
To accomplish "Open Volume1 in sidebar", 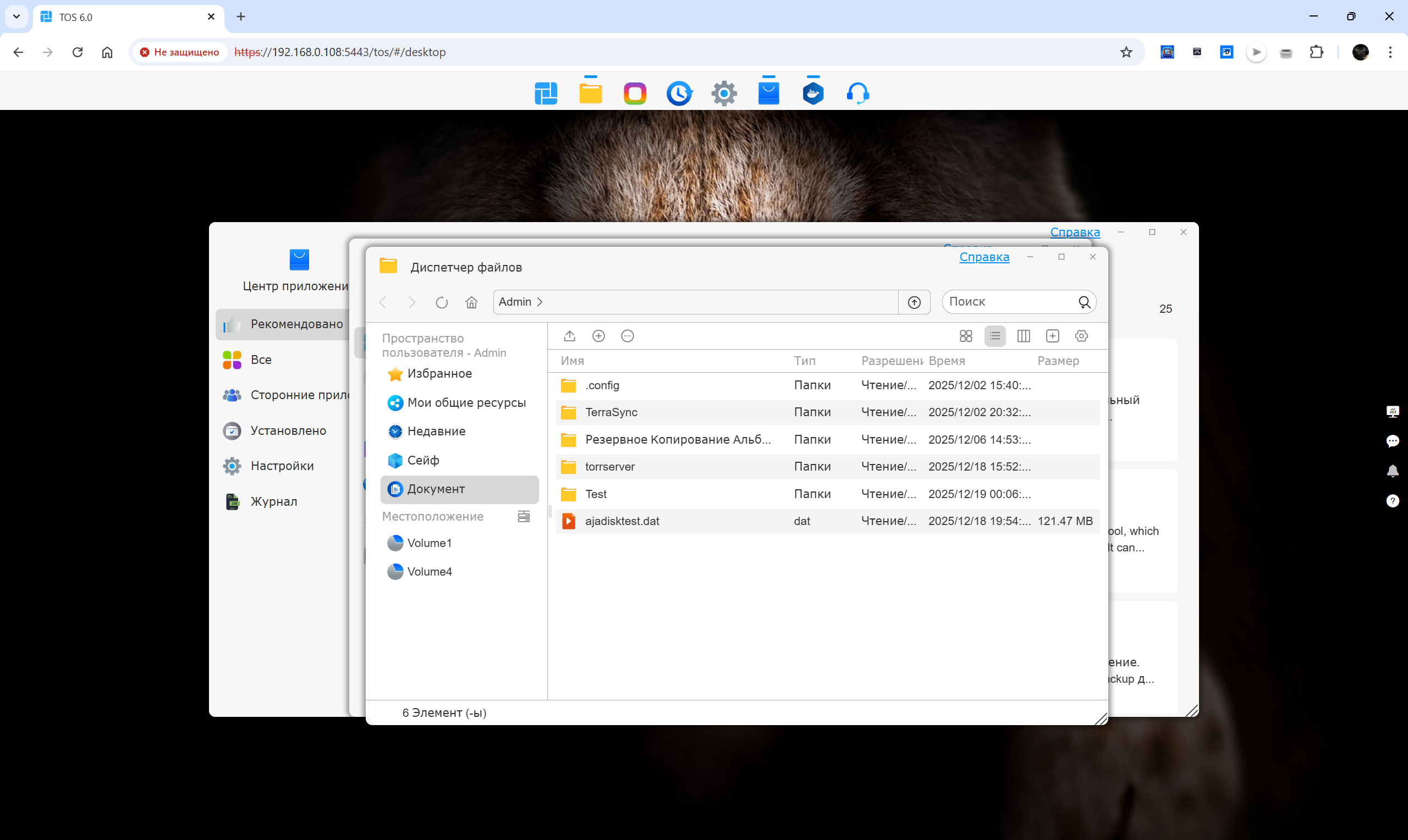I will tap(429, 543).
